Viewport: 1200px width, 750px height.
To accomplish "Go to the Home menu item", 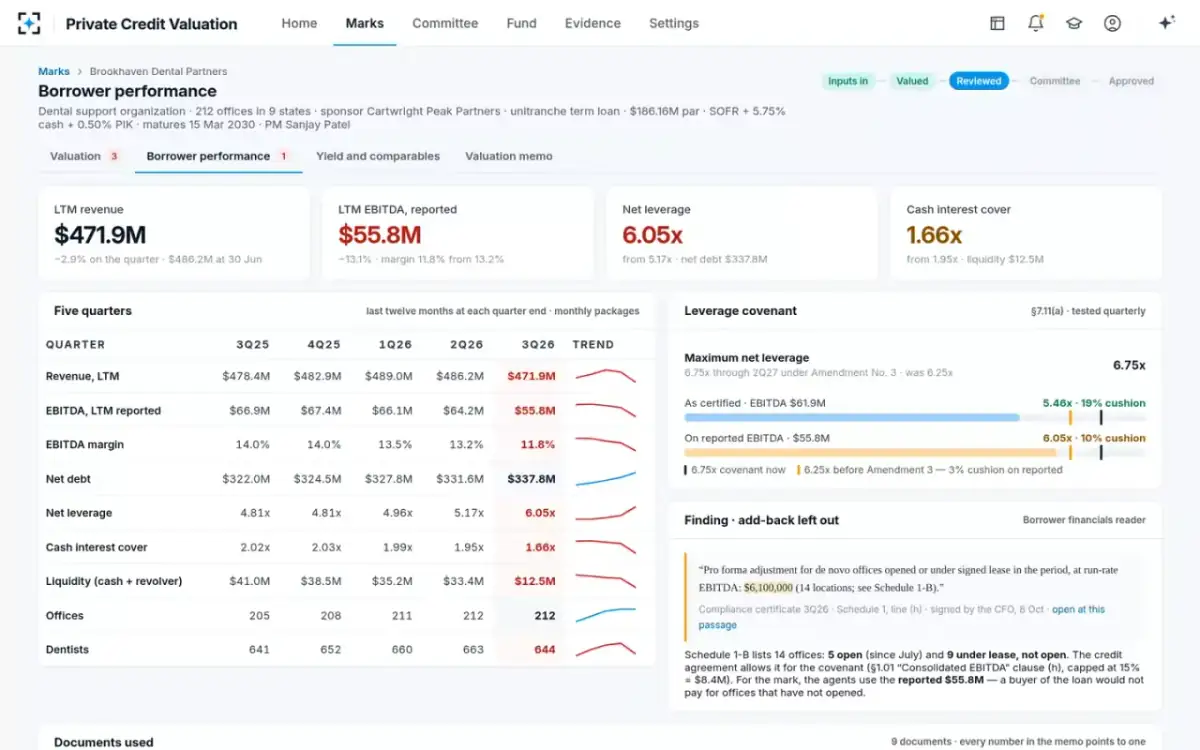I will 299,23.
